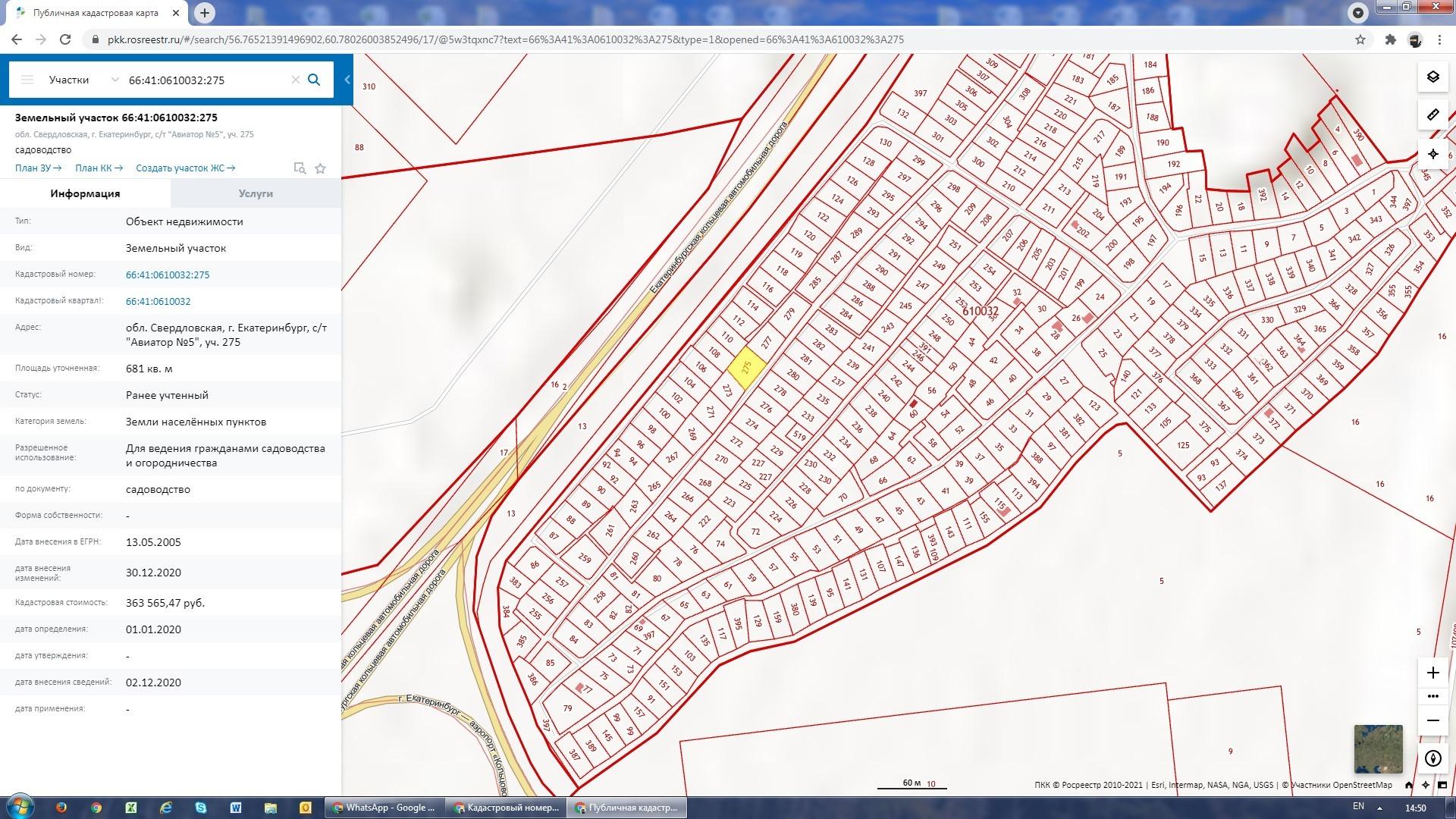Open the Chrome profile avatar

(x=1415, y=39)
